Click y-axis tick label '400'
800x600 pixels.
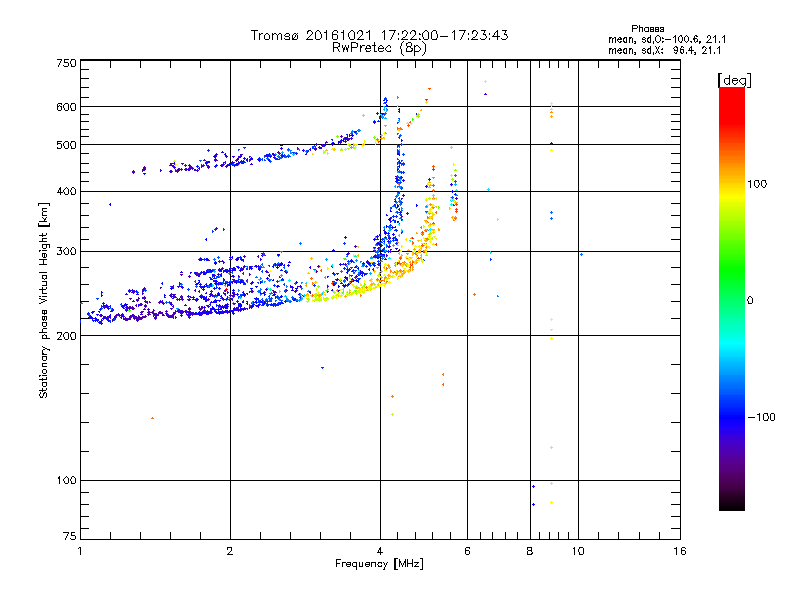(x=67, y=191)
